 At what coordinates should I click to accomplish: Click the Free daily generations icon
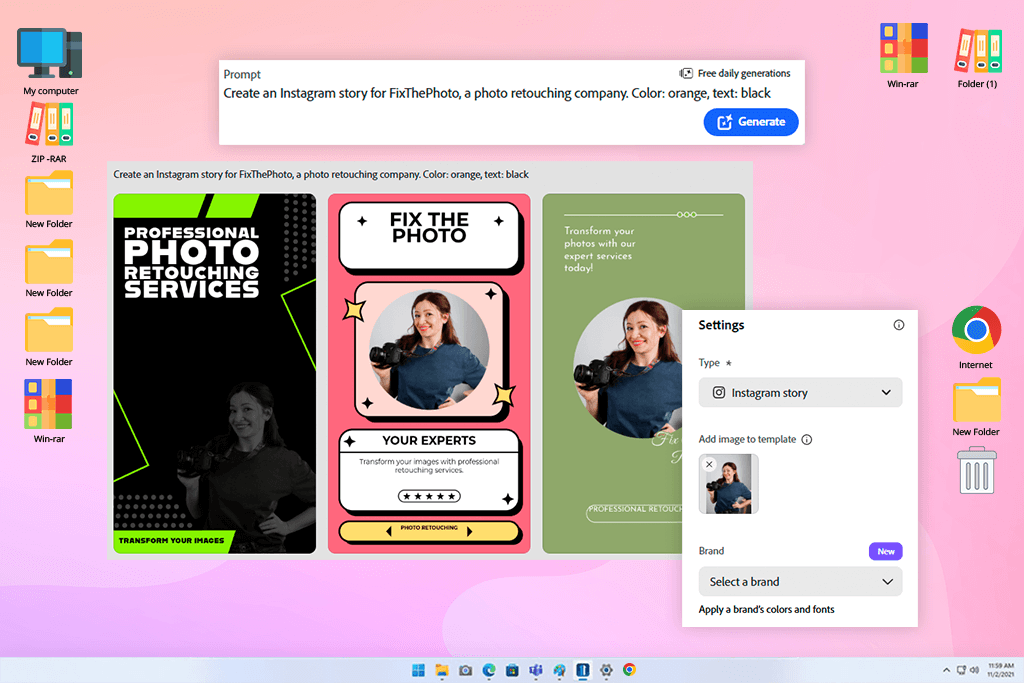pos(686,73)
